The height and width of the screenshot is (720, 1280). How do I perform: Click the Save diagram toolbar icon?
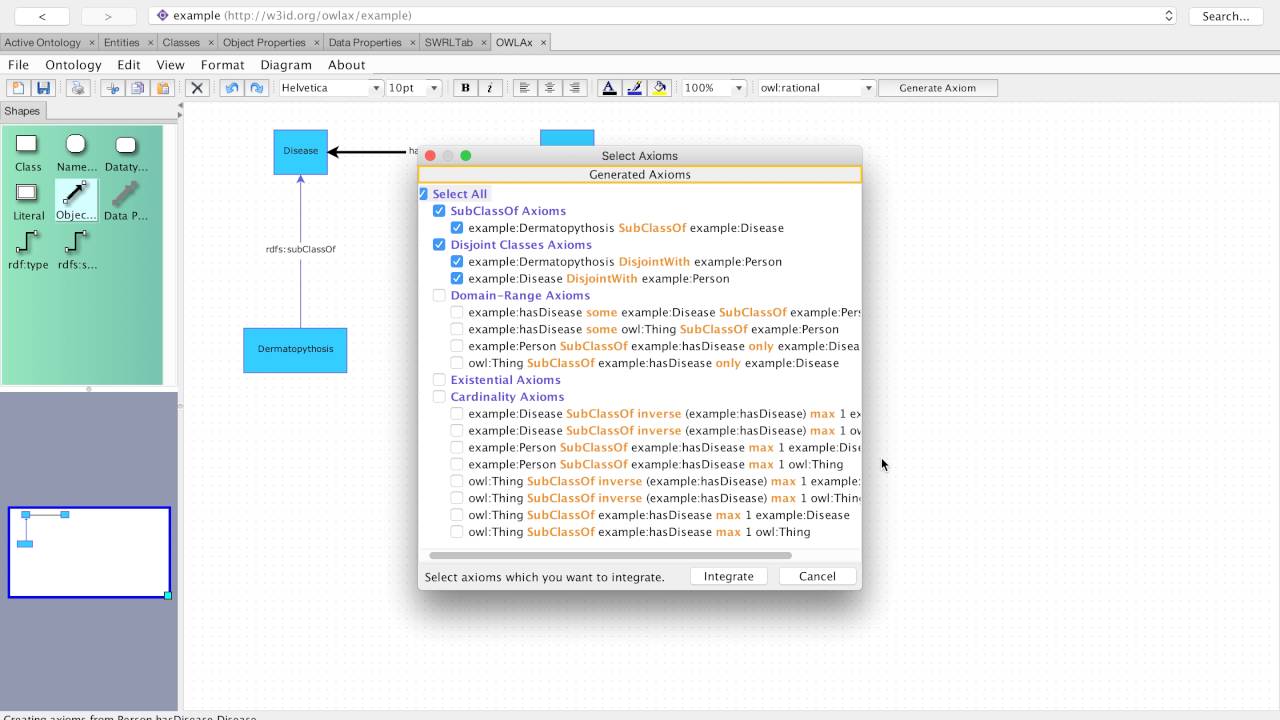coord(43,88)
